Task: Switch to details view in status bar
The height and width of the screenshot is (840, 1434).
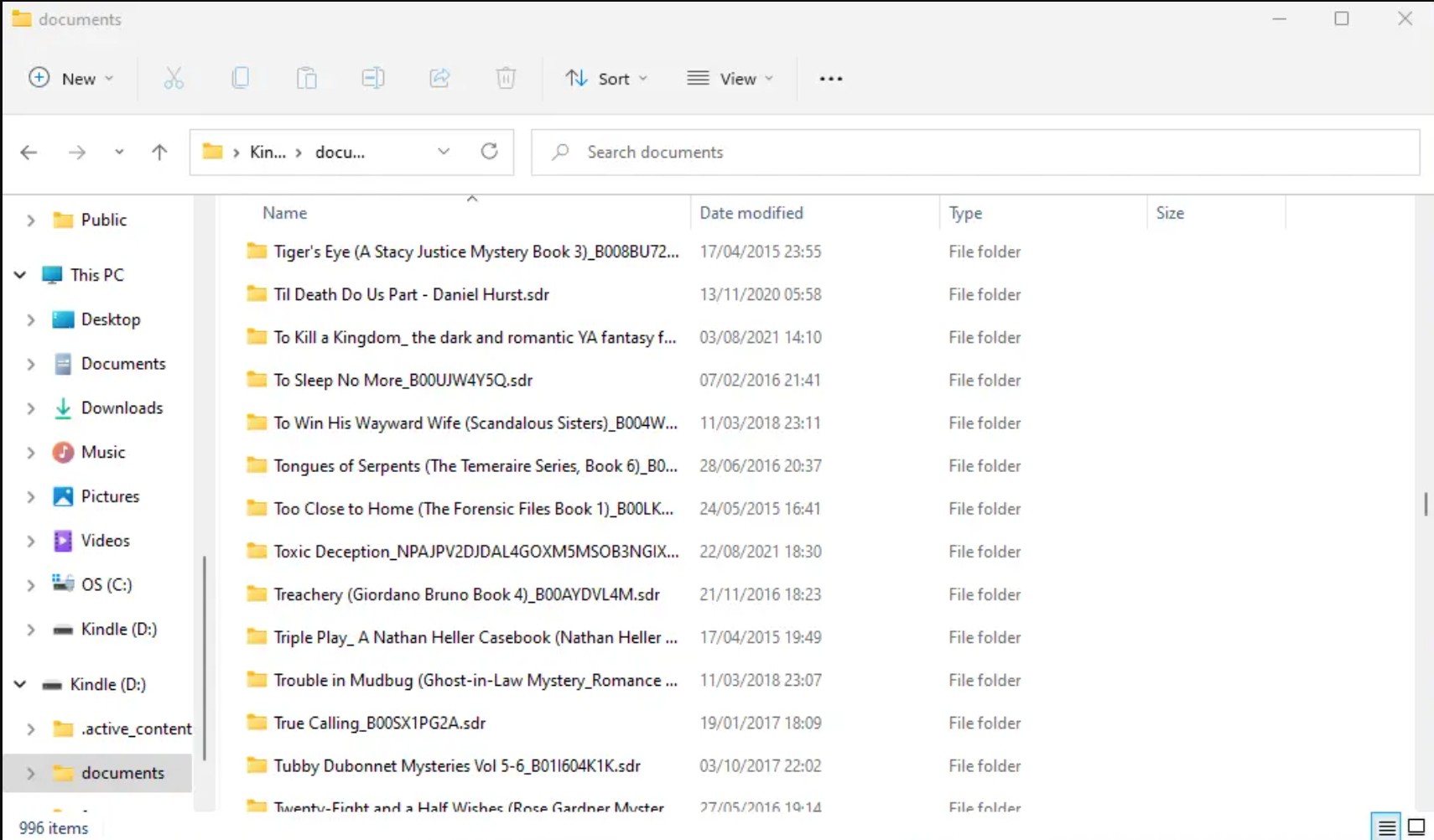Action: 1387,827
